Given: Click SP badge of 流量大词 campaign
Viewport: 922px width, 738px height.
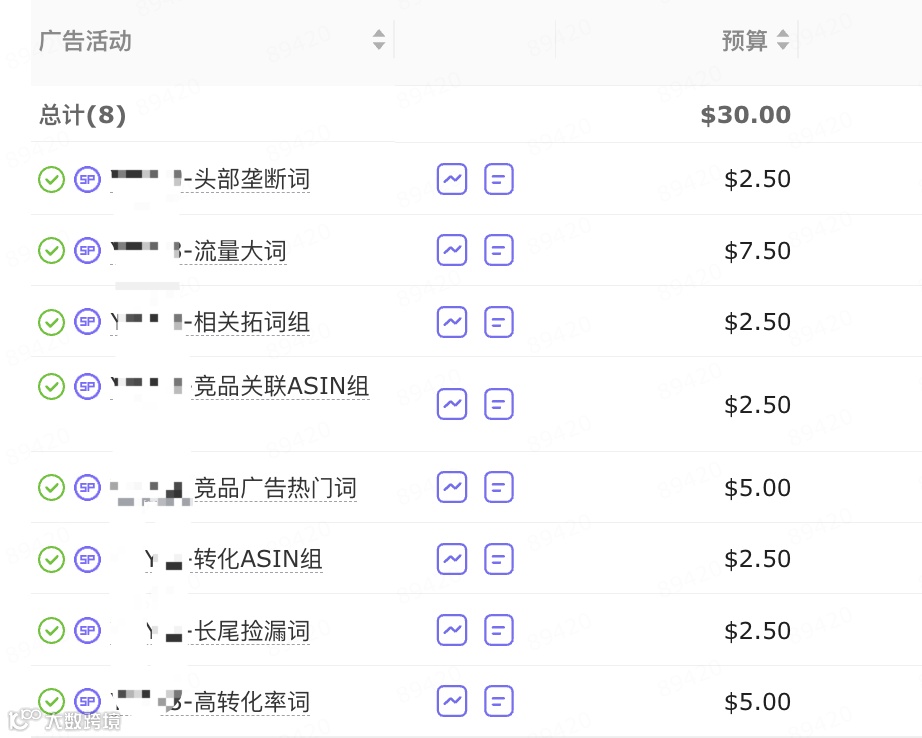Looking at the screenshot, I should [87, 251].
